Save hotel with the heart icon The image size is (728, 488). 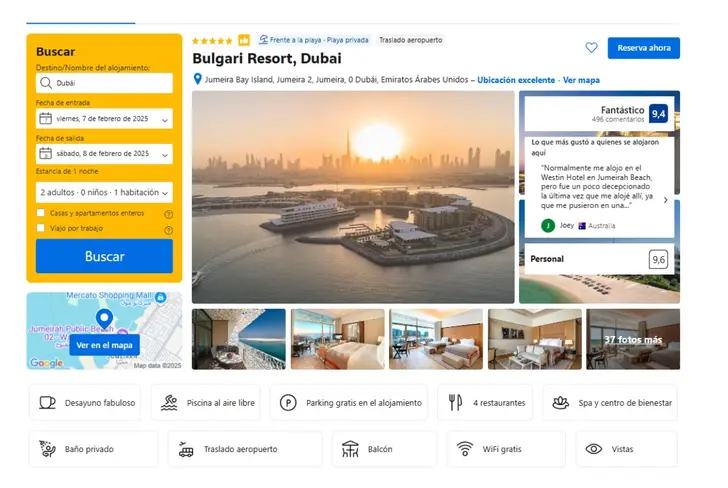[591, 47]
